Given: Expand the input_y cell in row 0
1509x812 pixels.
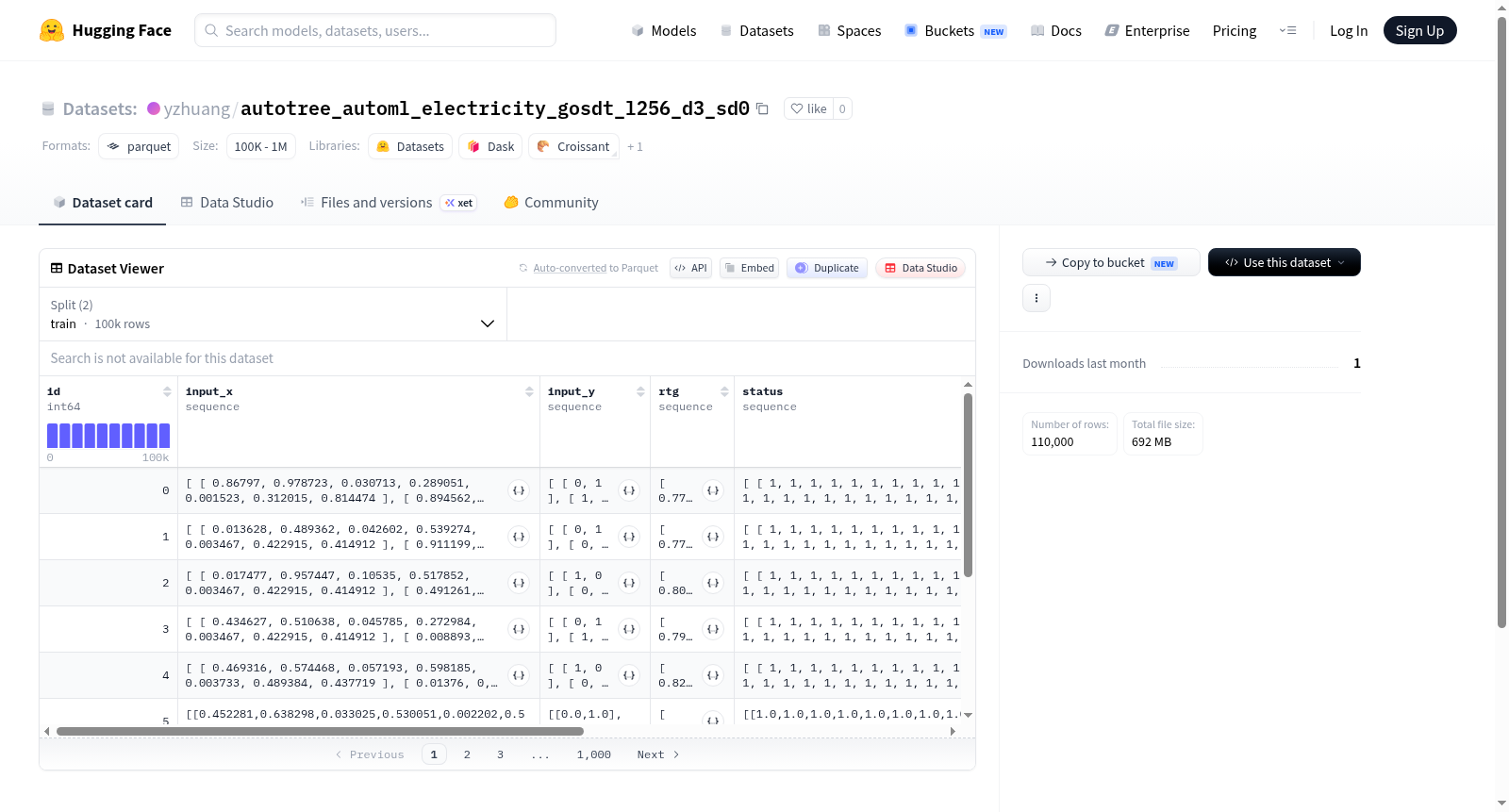Looking at the screenshot, I should pyautogui.click(x=629, y=490).
